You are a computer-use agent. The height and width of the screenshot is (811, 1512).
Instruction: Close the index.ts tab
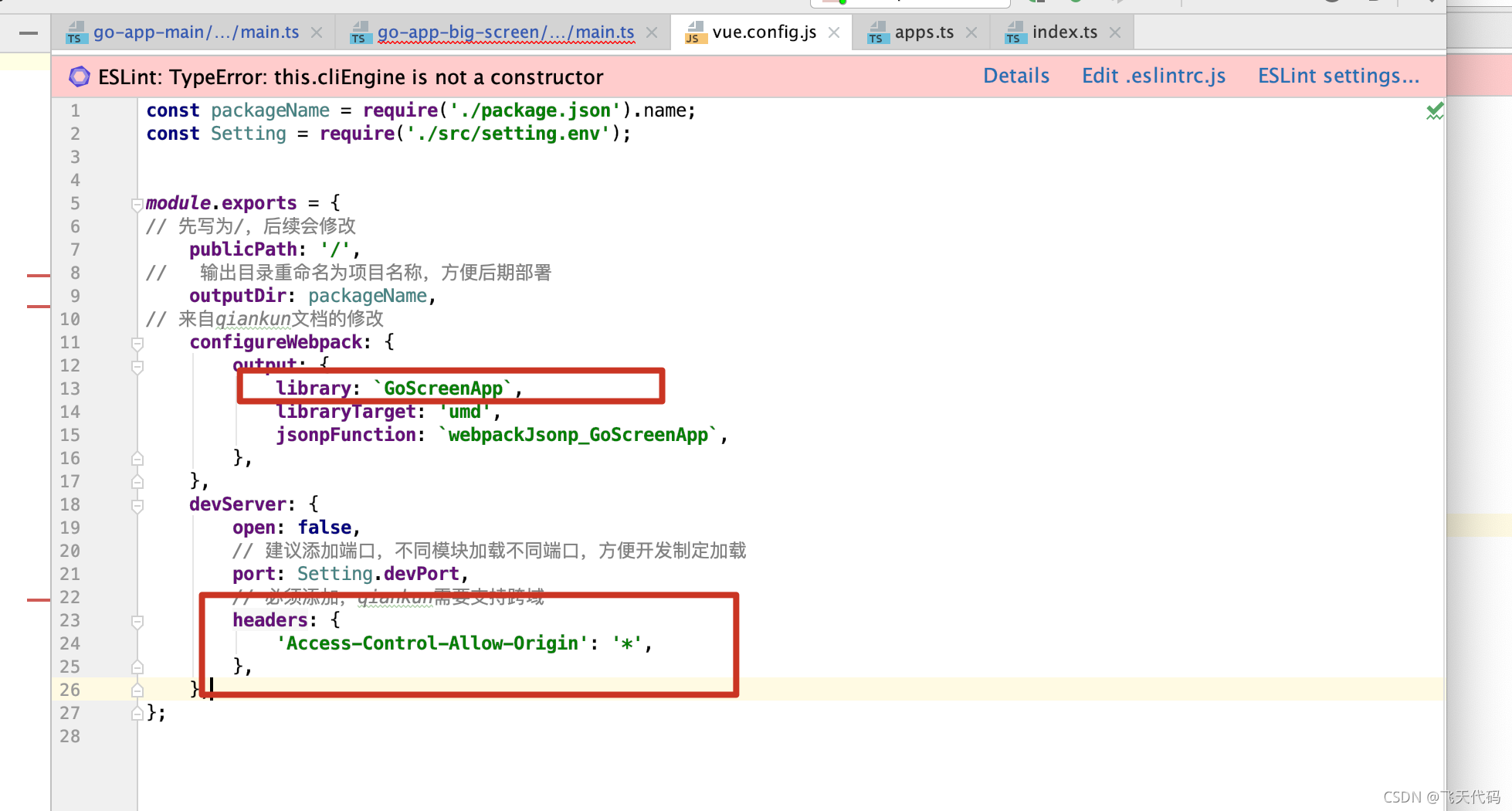[x=1115, y=32]
